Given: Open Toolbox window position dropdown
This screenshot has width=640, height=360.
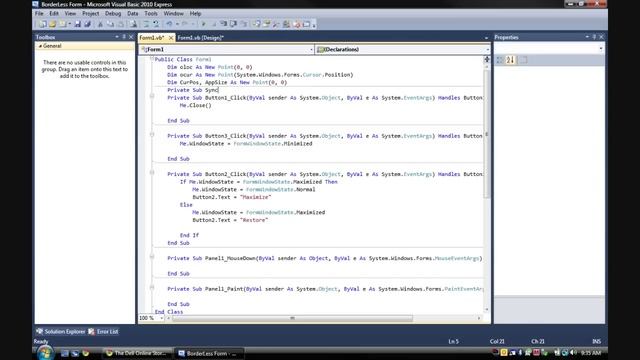Looking at the screenshot, I should tap(117, 37).
